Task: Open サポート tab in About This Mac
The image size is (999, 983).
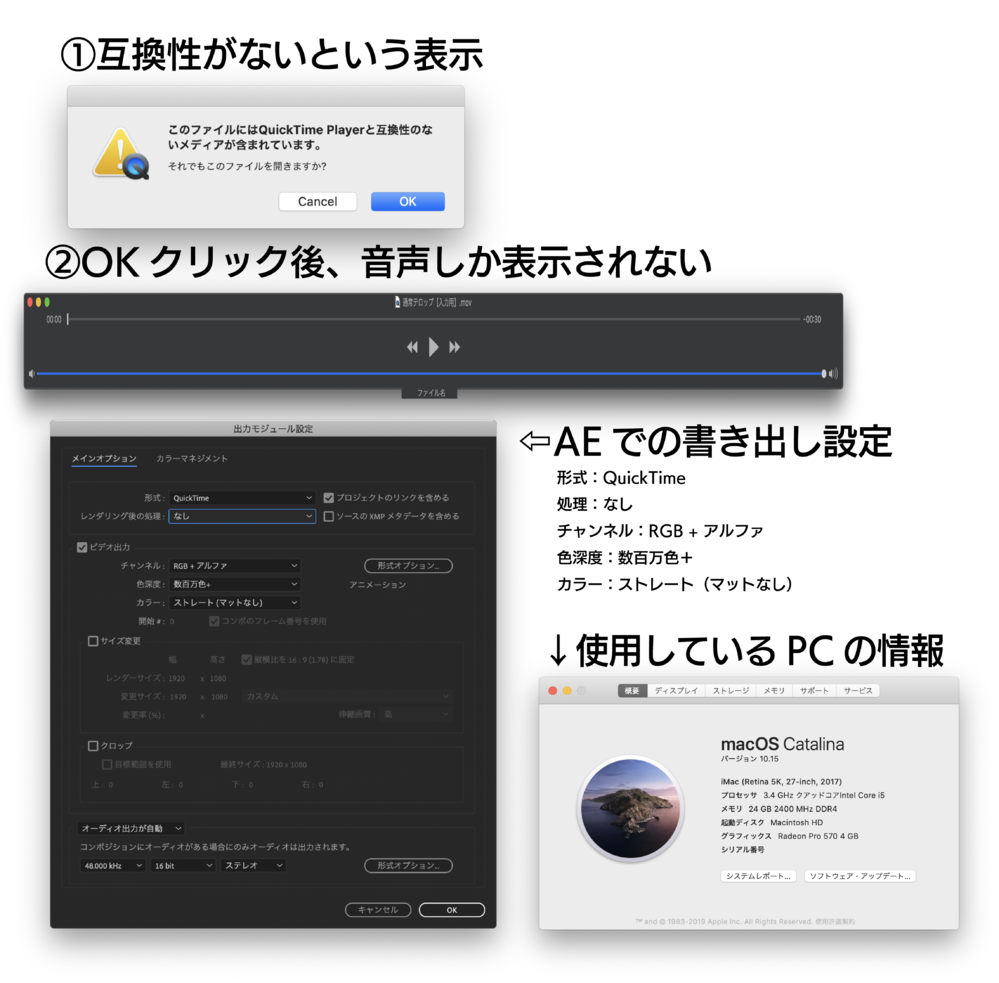Action: click(x=814, y=691)
